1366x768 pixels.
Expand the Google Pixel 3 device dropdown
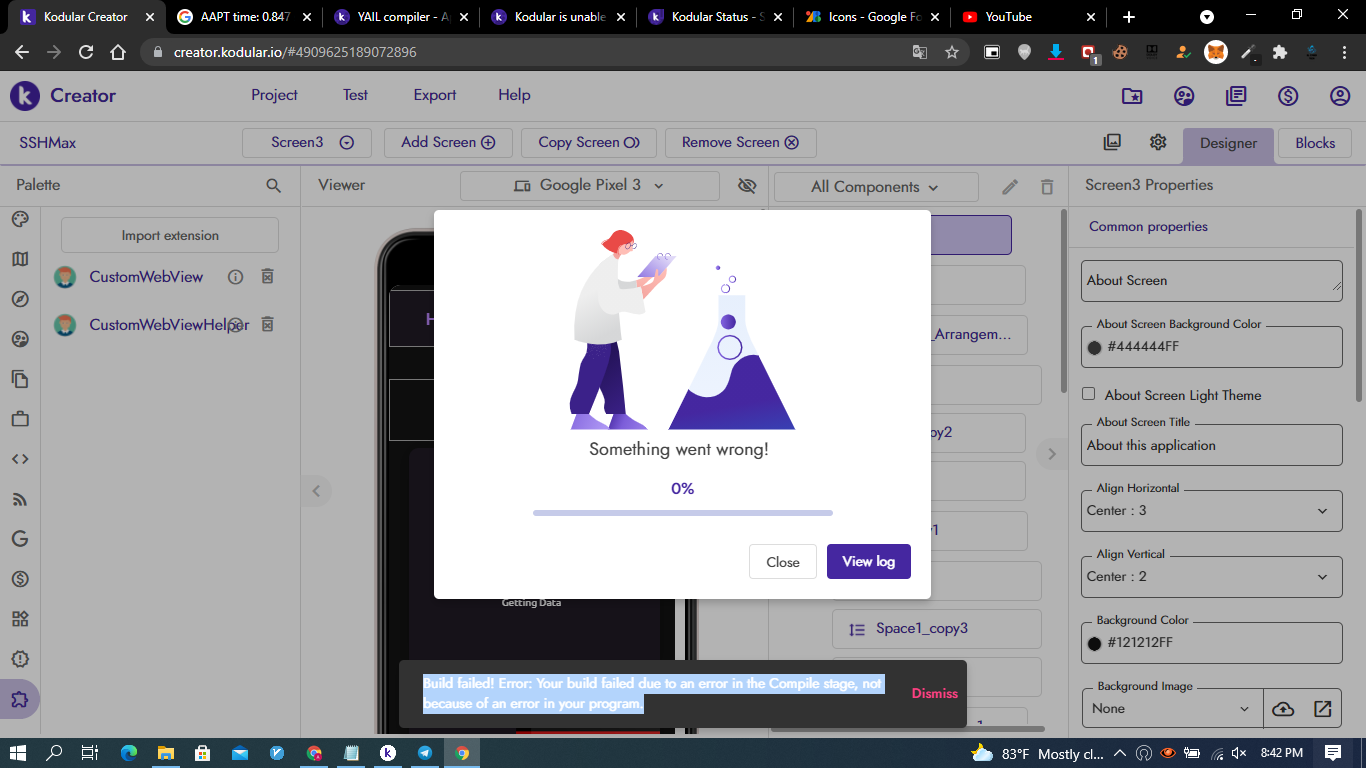point(590,185)
